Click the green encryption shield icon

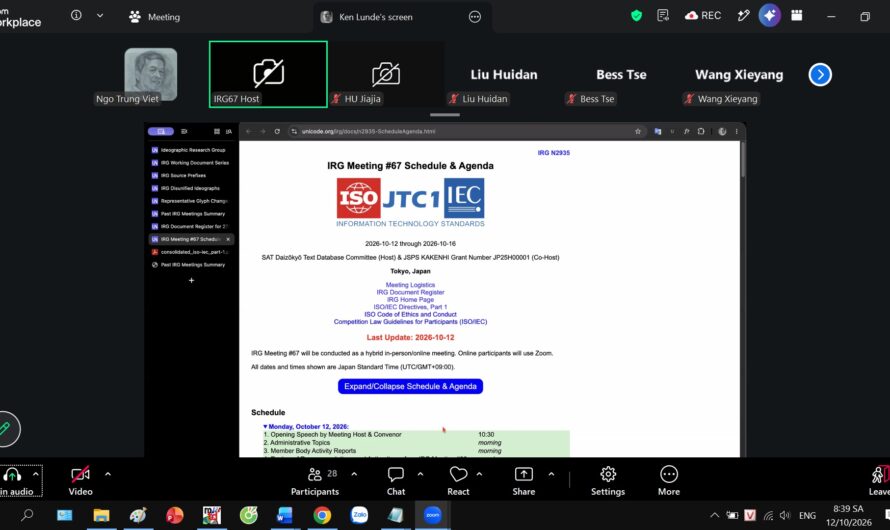636,16
